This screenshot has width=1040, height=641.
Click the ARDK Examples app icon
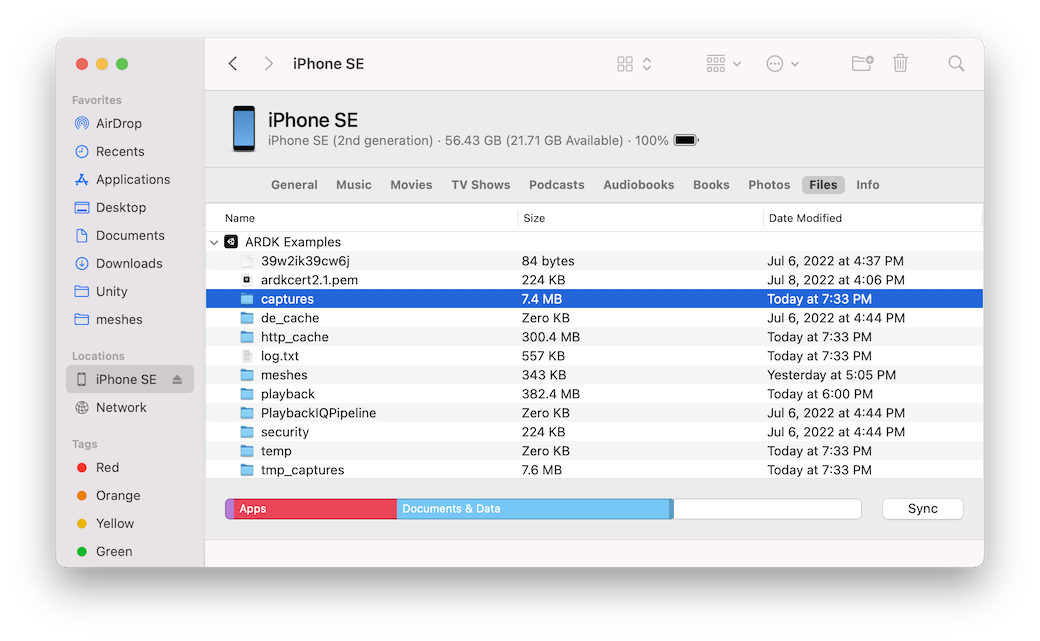[231, 242]
